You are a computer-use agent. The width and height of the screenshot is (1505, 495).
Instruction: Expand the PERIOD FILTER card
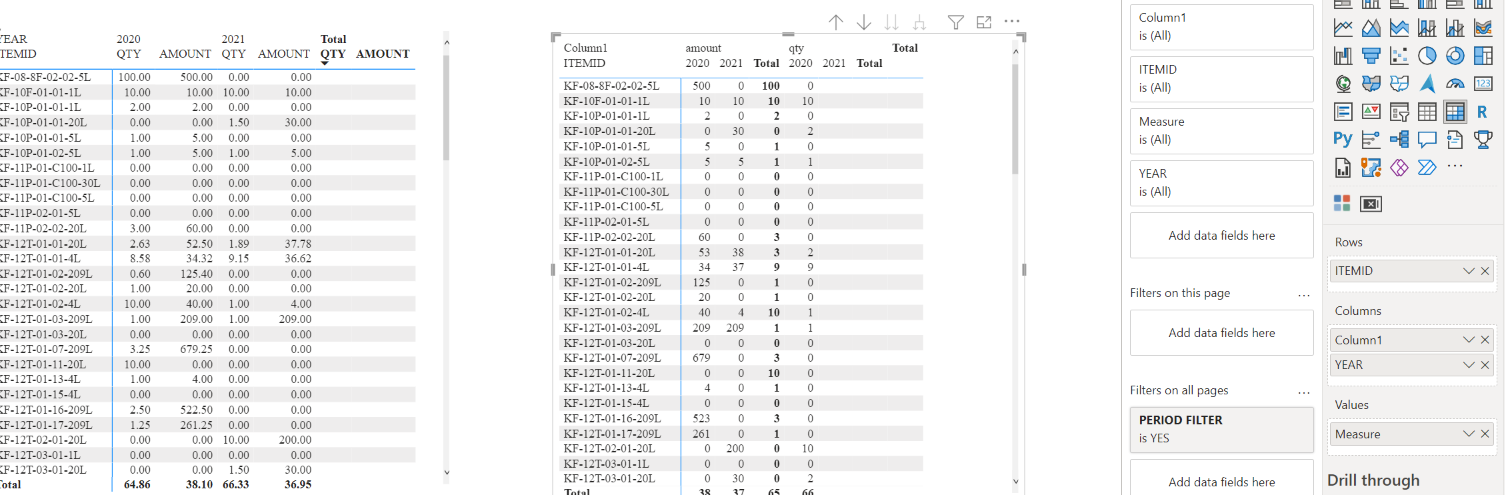1221,429
